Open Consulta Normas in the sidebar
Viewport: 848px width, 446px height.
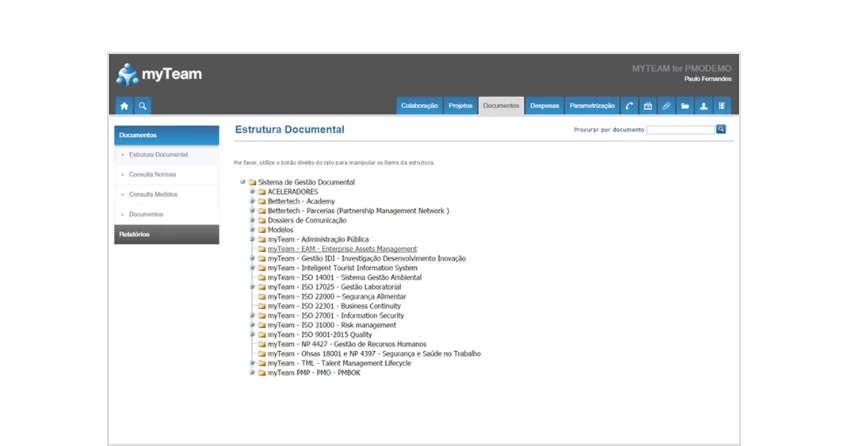153,174
